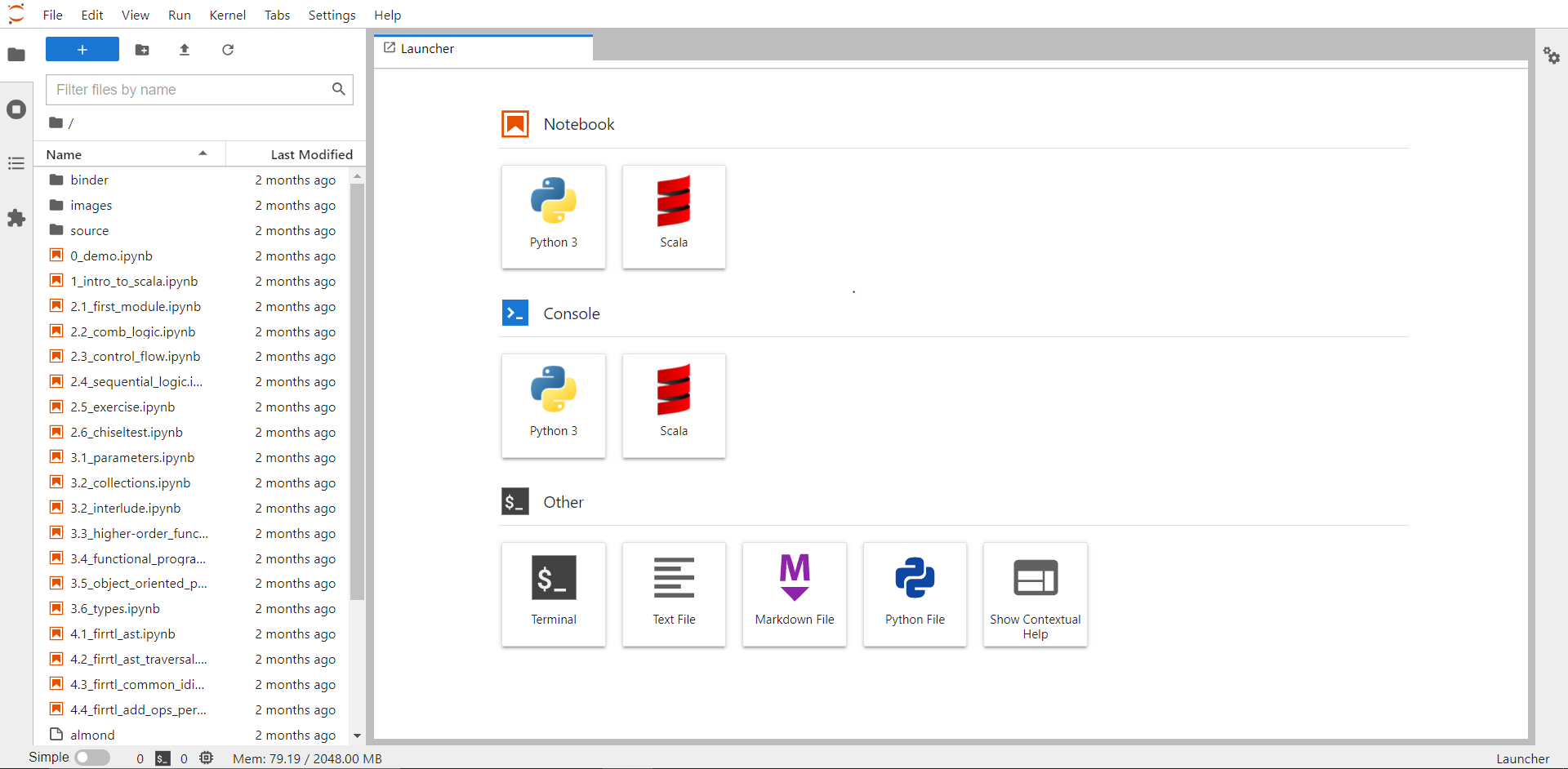Select 3.2_collections.ipynb file
Image resolution: width=1568 pixels, height=769 pixels.
(x=192, y=482)
